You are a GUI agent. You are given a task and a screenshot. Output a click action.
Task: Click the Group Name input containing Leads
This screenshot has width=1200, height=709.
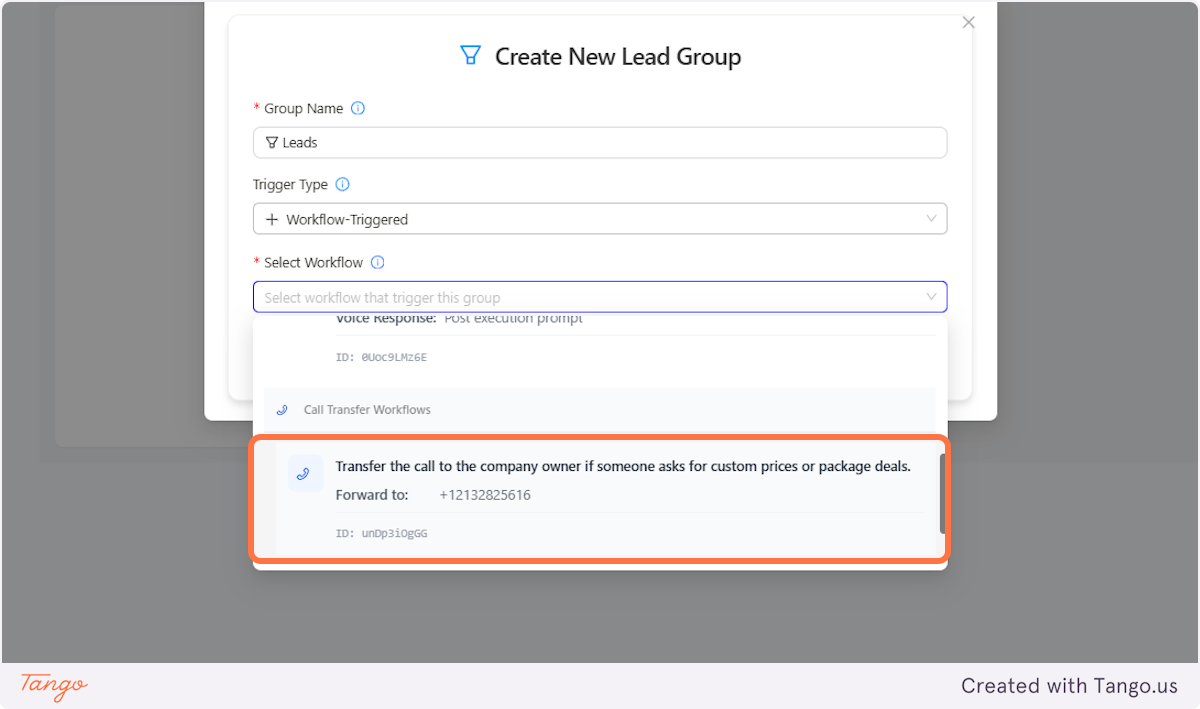(x=600, y=142)
